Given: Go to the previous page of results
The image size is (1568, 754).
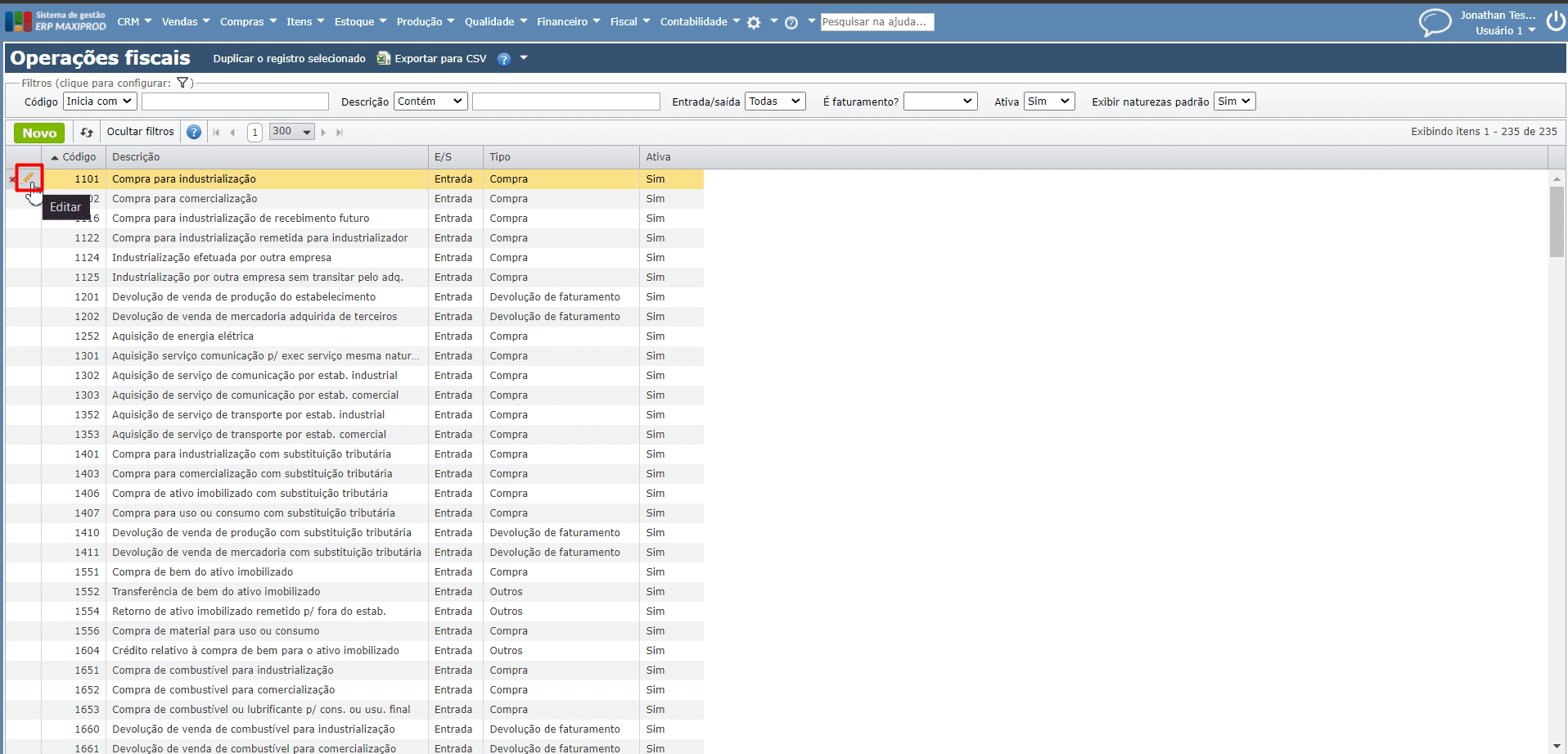Looking at the screenshot, I should tap(233, 132).
